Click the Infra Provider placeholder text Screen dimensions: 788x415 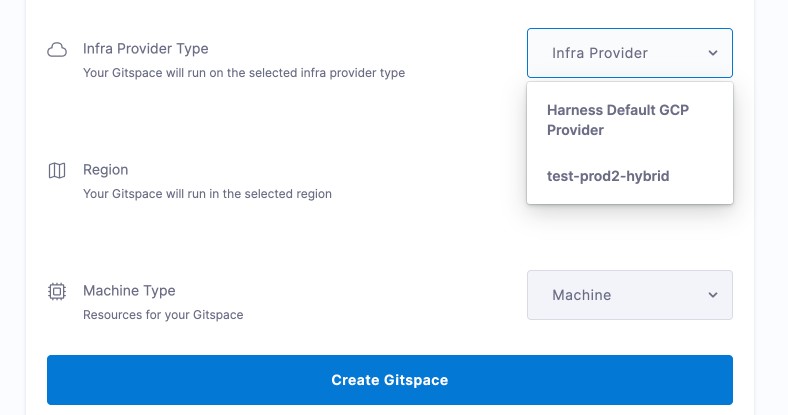click(600, 53)
